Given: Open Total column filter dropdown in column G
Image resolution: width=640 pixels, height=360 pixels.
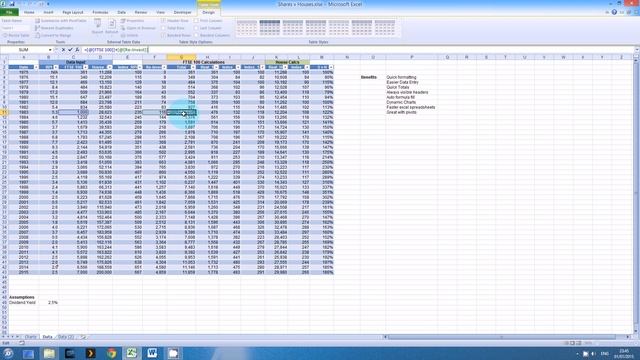Looking at the screenshot, I should pos(193,67).
